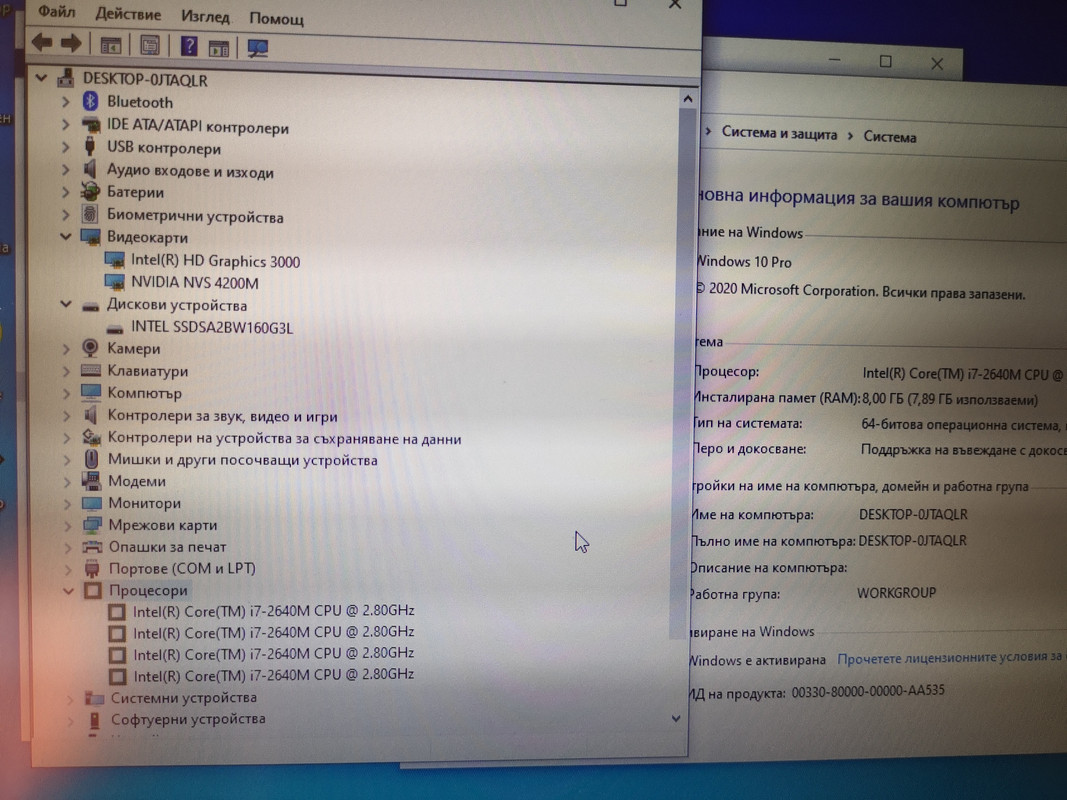
Task: Open the Файл menu
Action: coord(56,12)
